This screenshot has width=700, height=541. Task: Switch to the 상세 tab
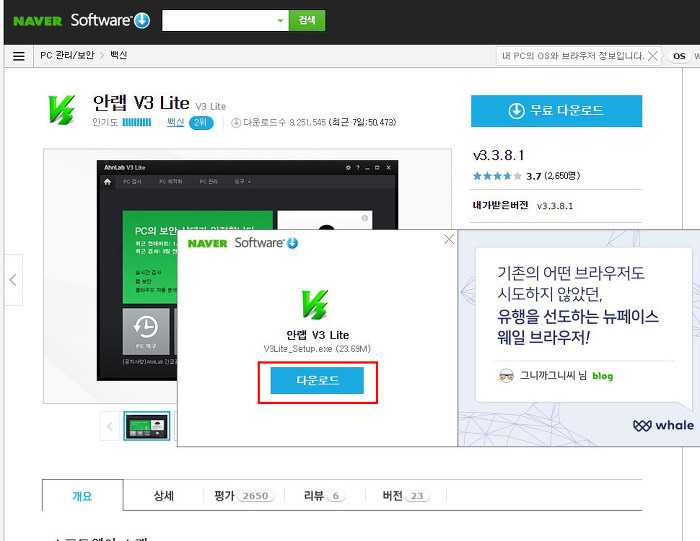click(163, 495)
